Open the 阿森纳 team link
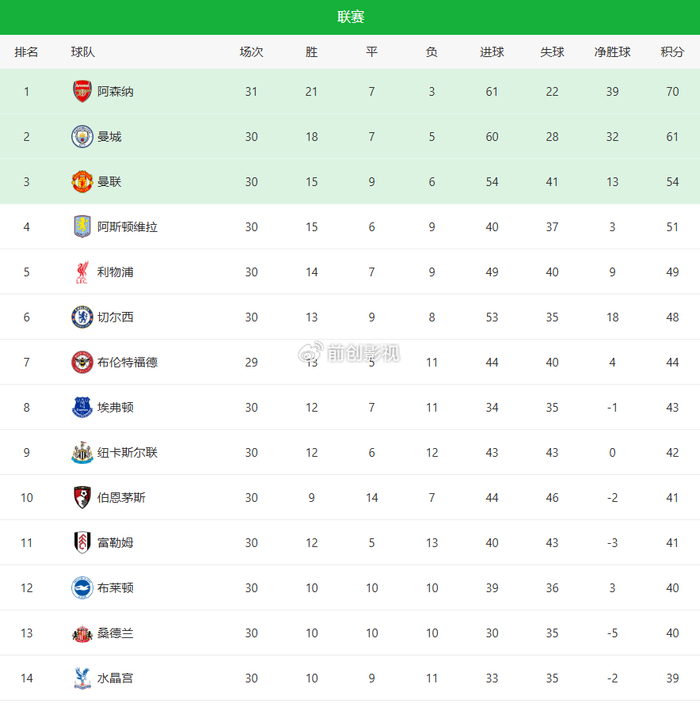Image resolution: width=700 pixels, height=703 pixels. coord(115,92)
